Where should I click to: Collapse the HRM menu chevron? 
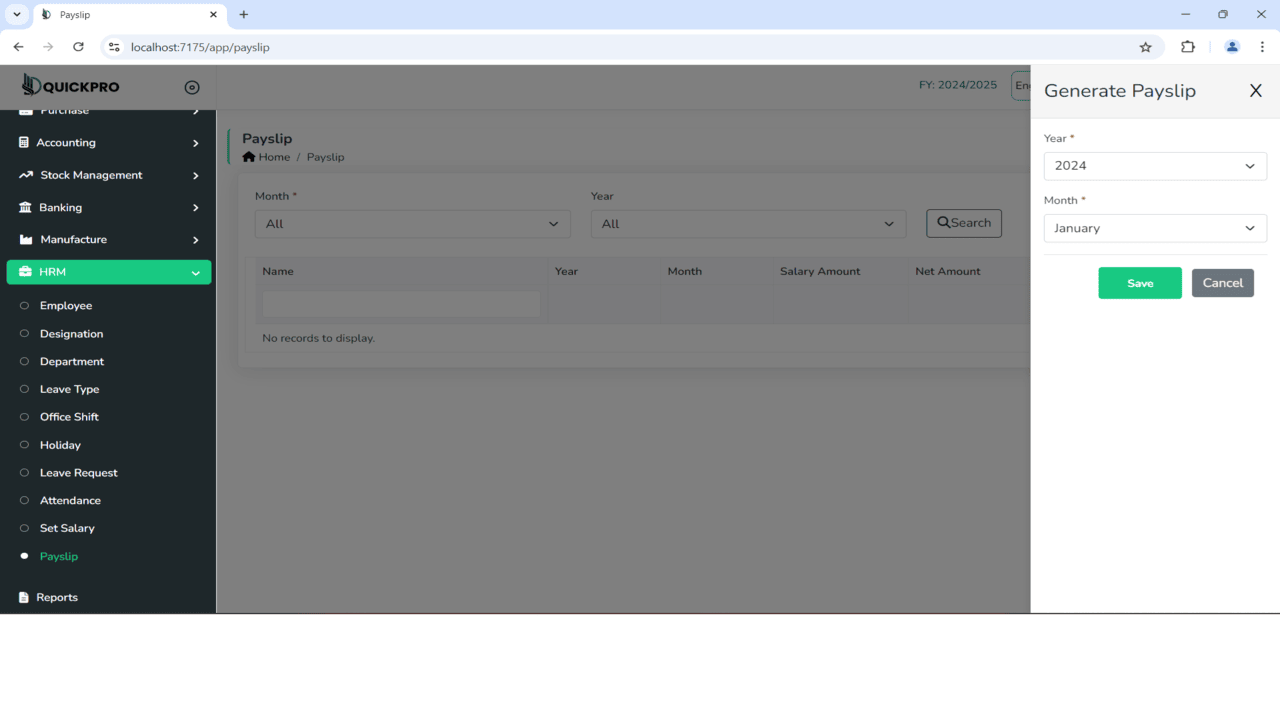click(x=195, y=271)
